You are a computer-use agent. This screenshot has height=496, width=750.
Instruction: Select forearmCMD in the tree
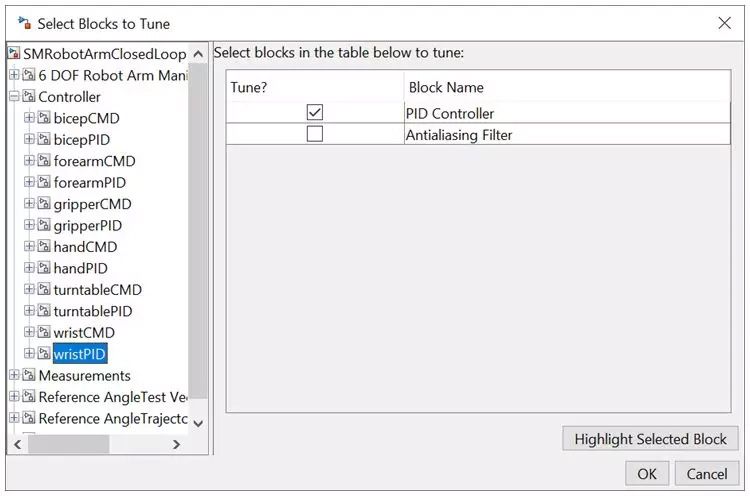tap(94, 161)
